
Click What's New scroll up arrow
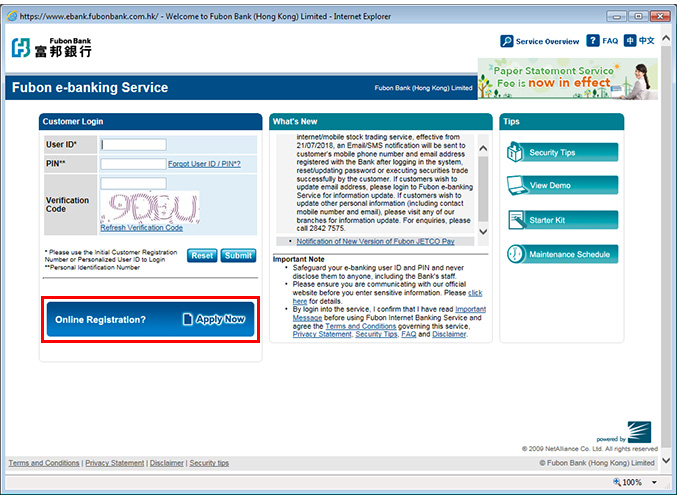(483, 149)
